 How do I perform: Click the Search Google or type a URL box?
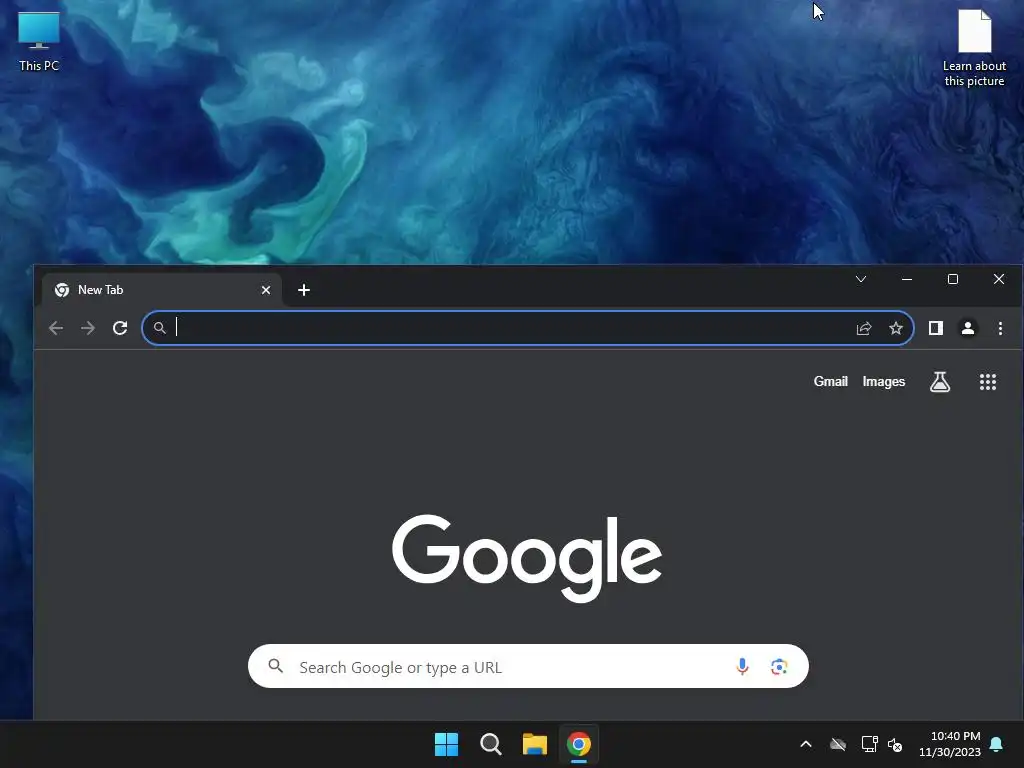pyautogui.click(x=528, y=666)
